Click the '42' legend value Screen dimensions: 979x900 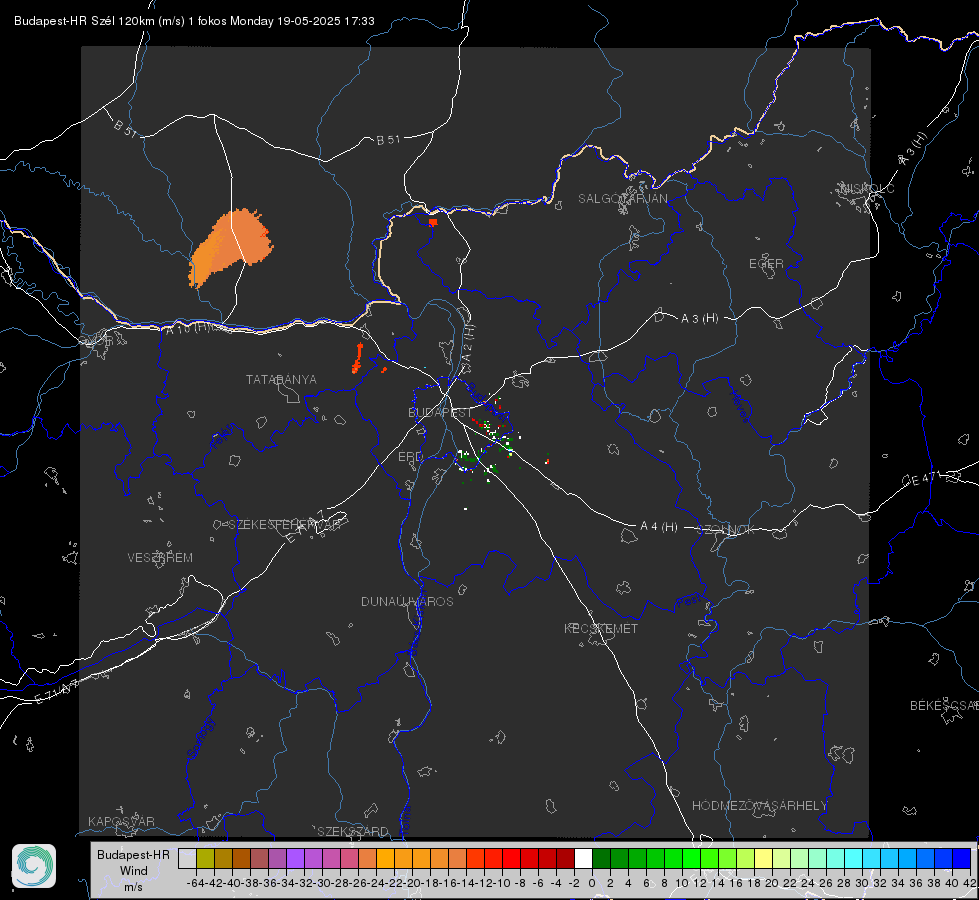tap(970, 883)
